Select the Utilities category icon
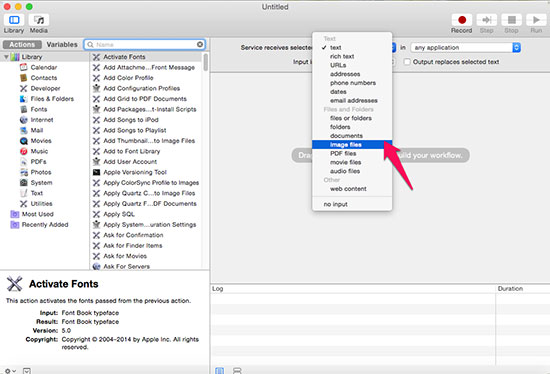 [x=24, y=203]
